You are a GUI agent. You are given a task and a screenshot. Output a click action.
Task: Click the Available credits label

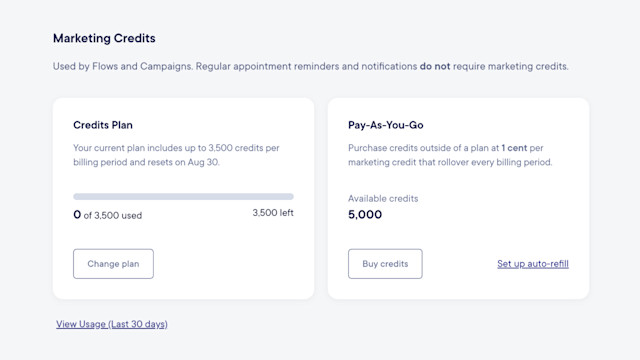(383, 198)
